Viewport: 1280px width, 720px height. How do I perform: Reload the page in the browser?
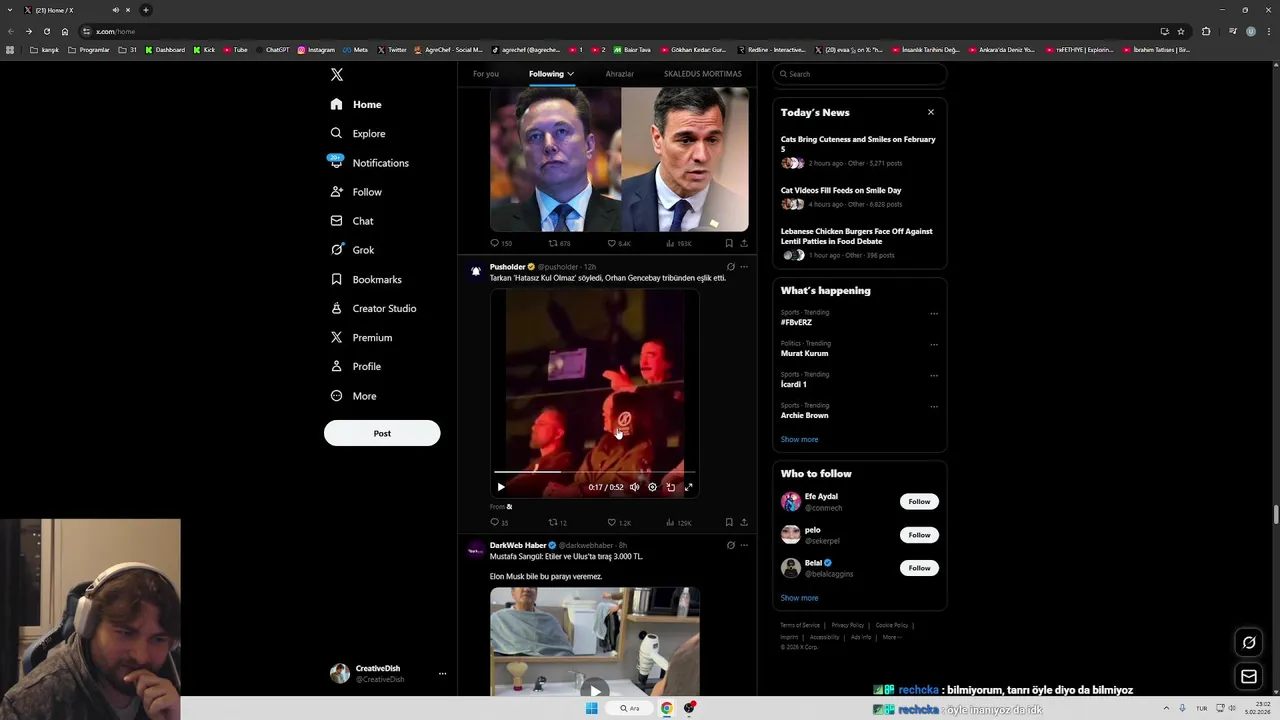(46, 31)
